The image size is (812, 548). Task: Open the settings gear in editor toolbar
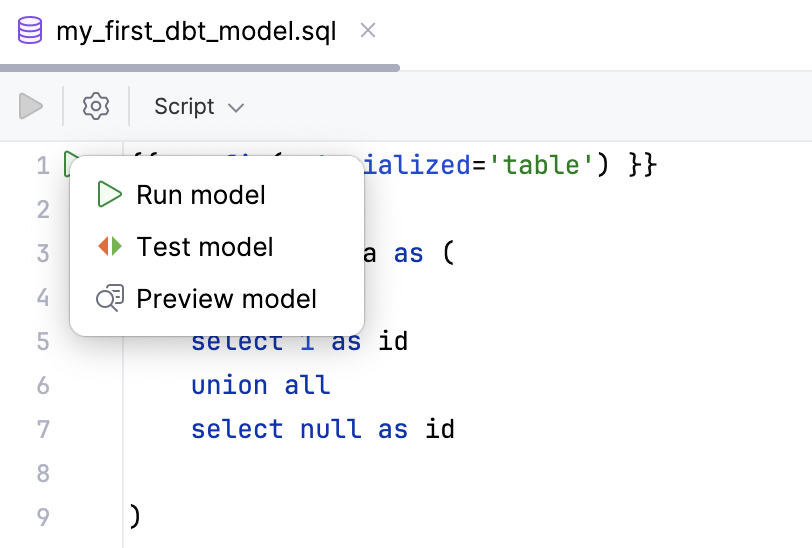coord(95,106)
